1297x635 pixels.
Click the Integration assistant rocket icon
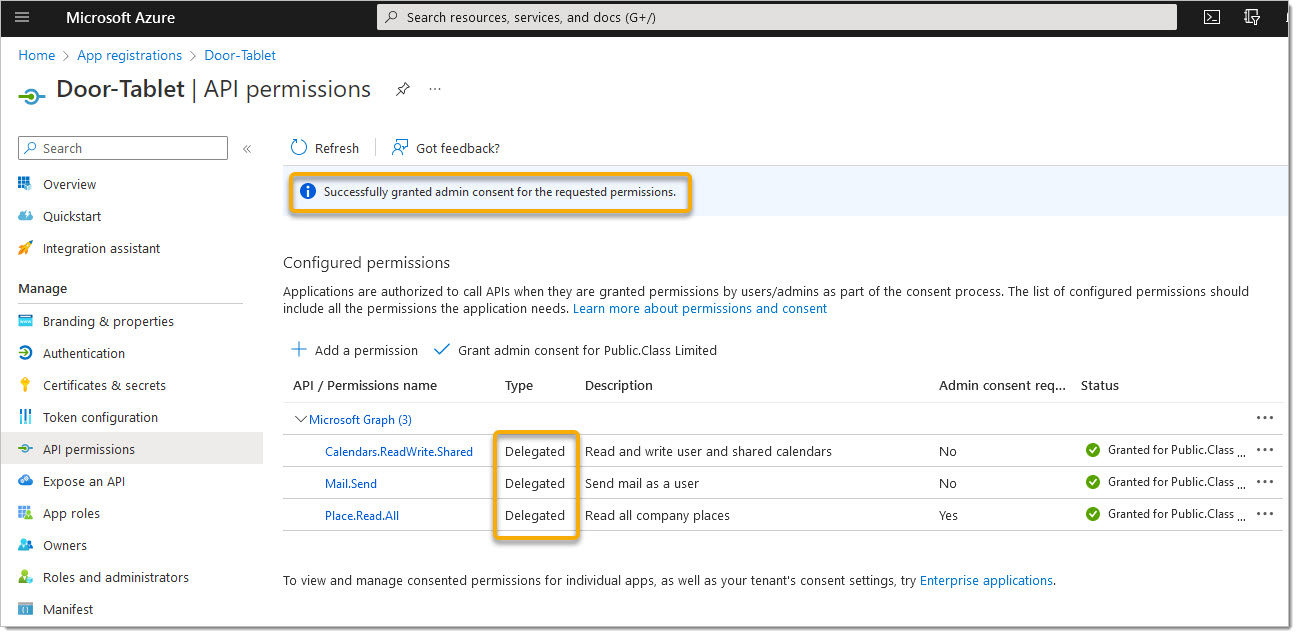pyautogui.click(x=25, y=248)
